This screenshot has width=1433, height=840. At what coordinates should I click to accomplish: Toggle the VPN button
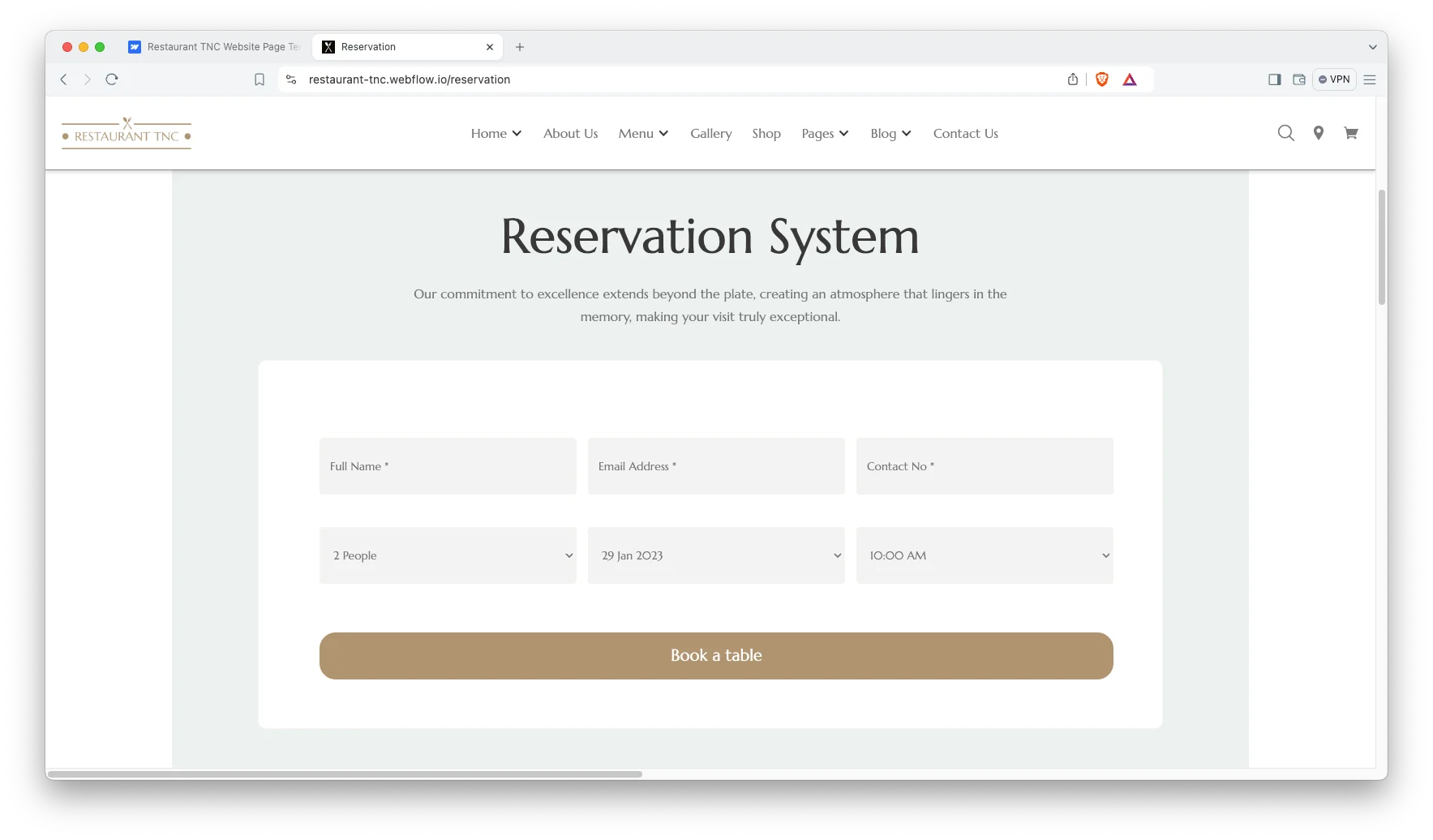pos(1334,79)
